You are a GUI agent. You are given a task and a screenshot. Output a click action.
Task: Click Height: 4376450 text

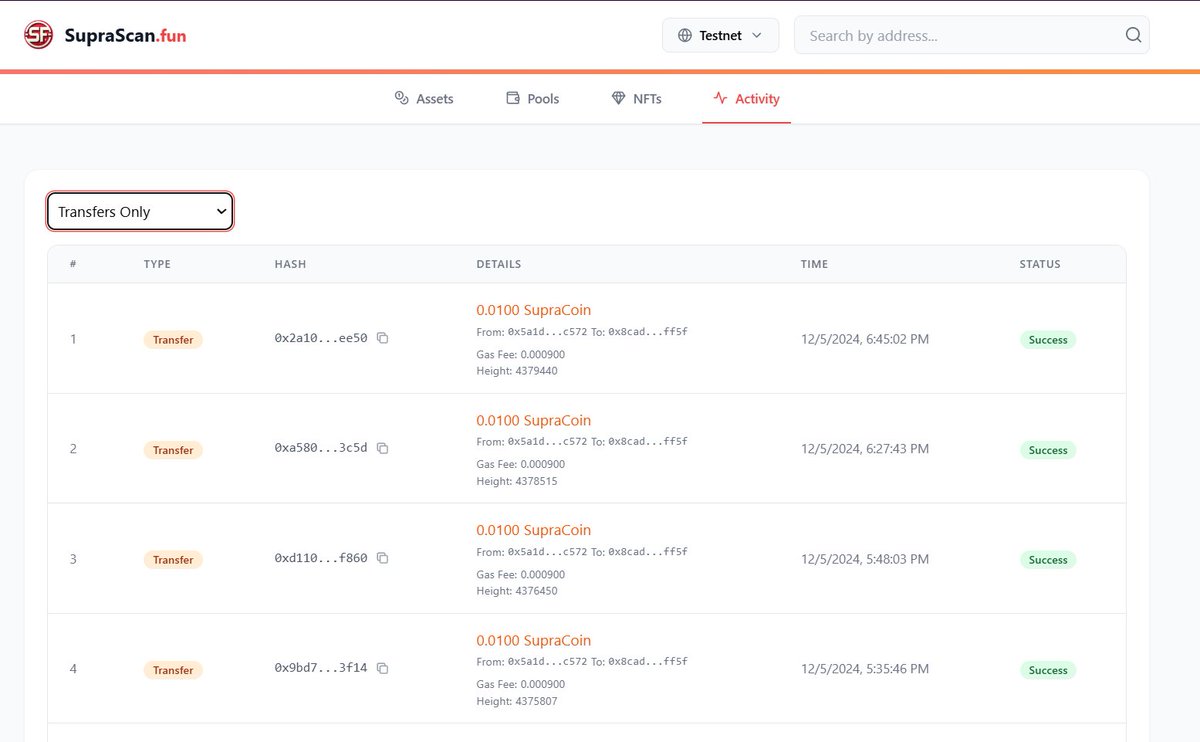point(517,591)
